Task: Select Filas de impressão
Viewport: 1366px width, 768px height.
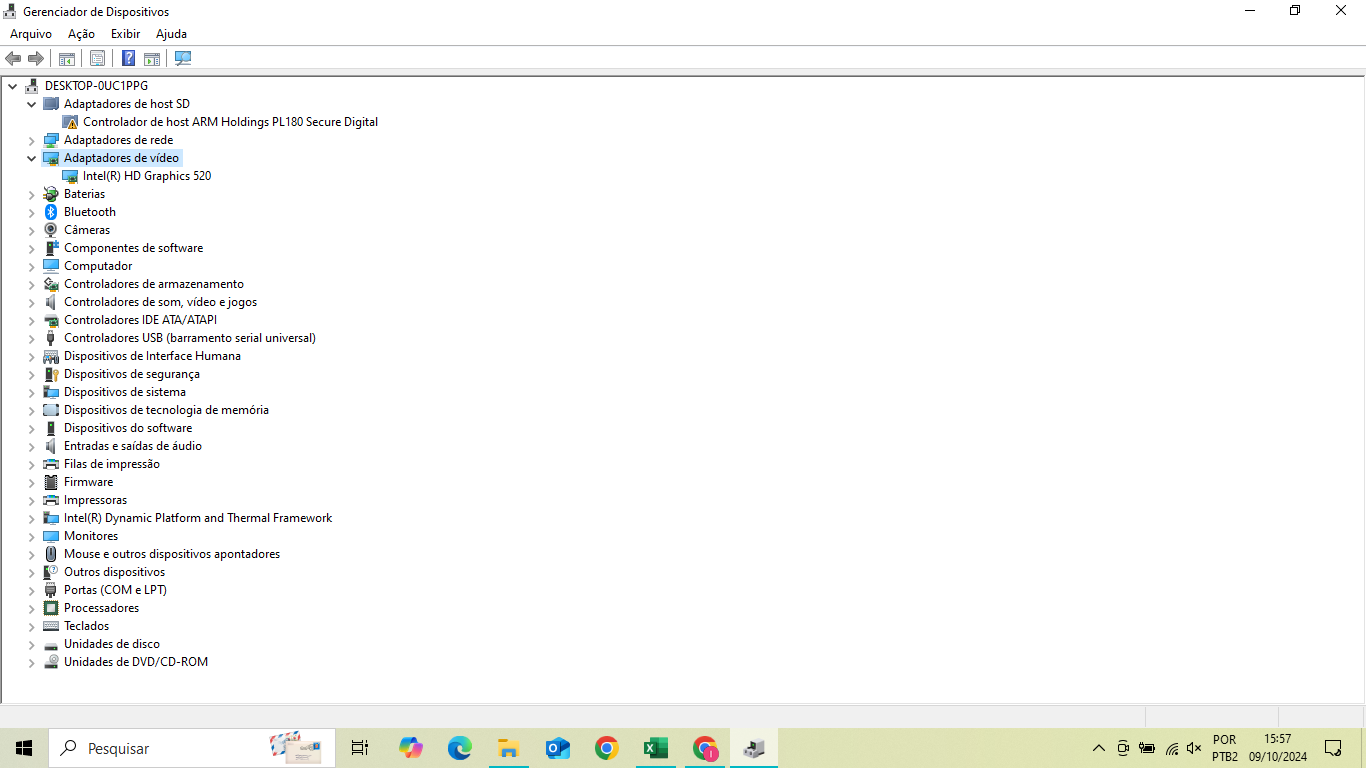Action: (112, 464)
